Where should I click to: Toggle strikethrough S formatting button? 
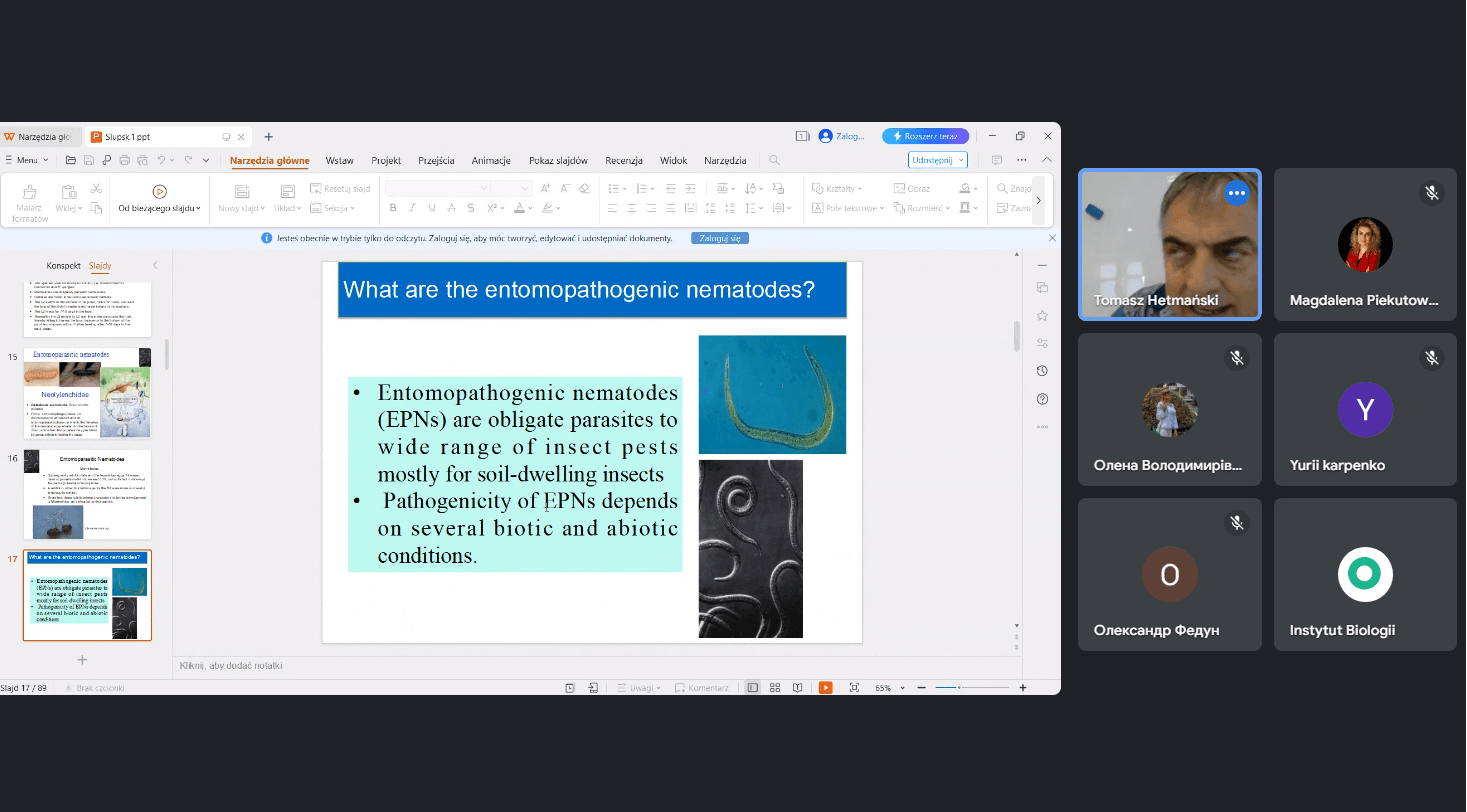coord(470,208)
